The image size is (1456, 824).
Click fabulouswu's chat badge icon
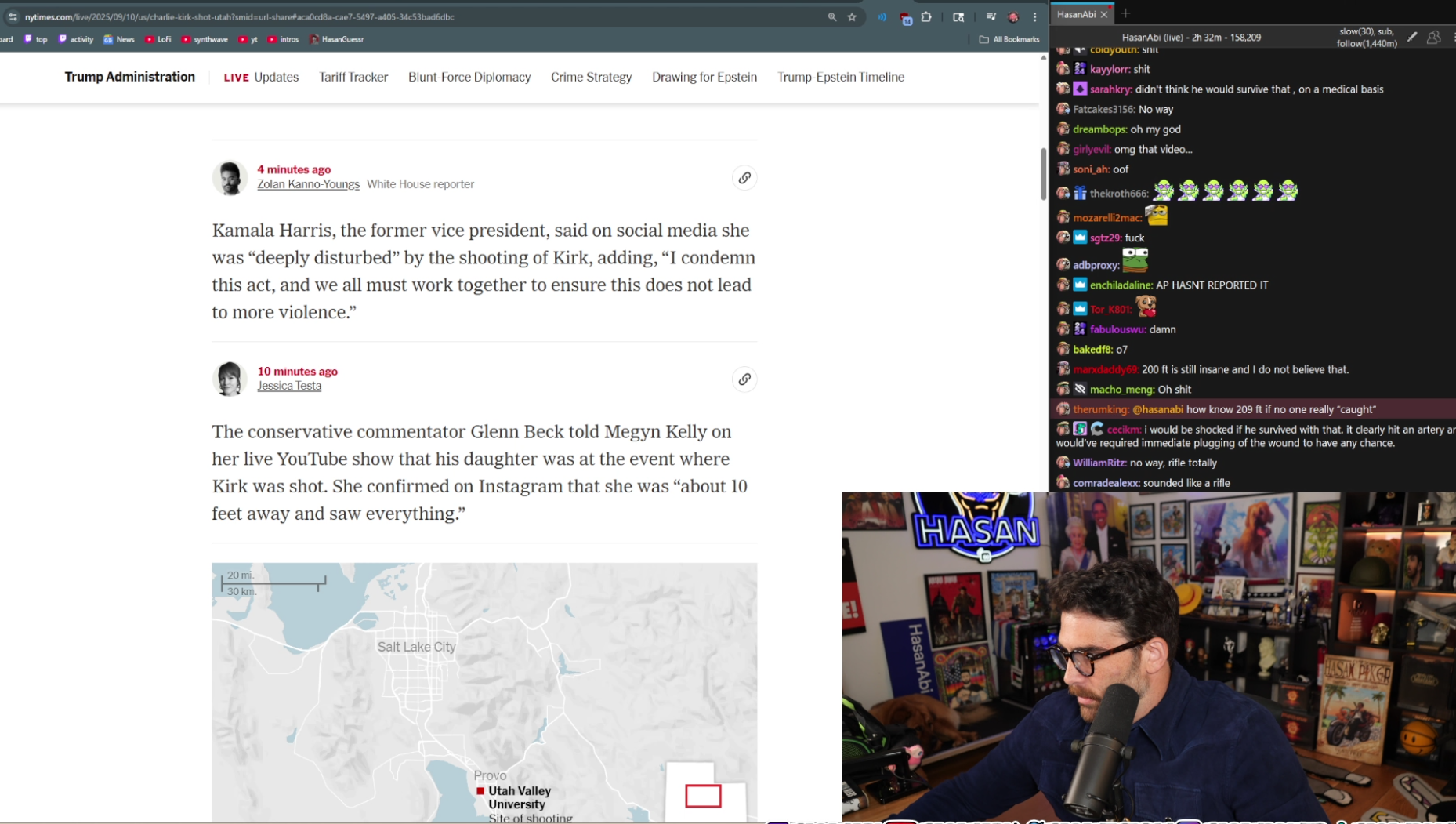point(1080,329)
